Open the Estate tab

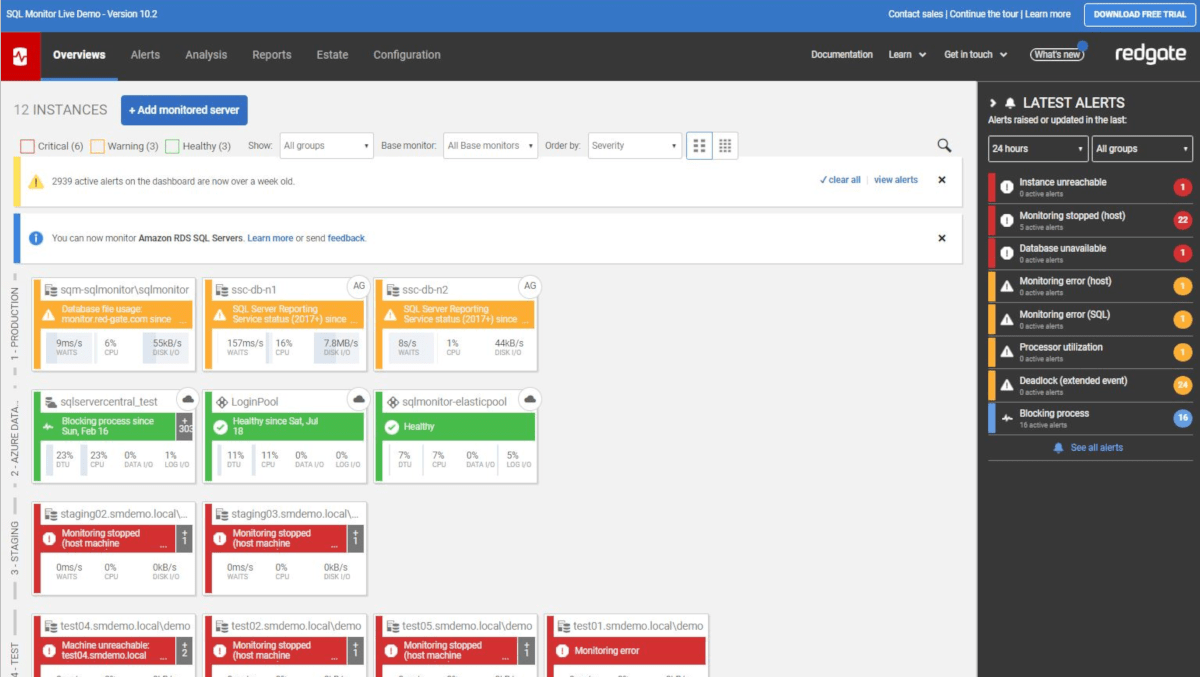pos(332,55)
